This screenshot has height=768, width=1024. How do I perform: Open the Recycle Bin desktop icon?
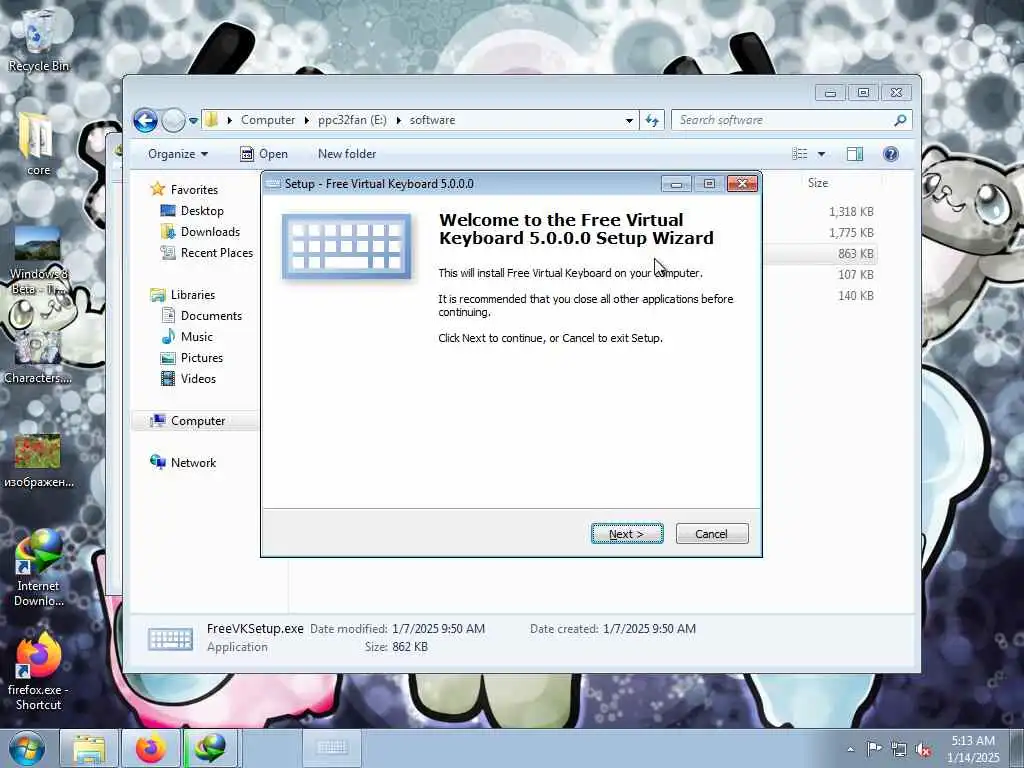38,39
